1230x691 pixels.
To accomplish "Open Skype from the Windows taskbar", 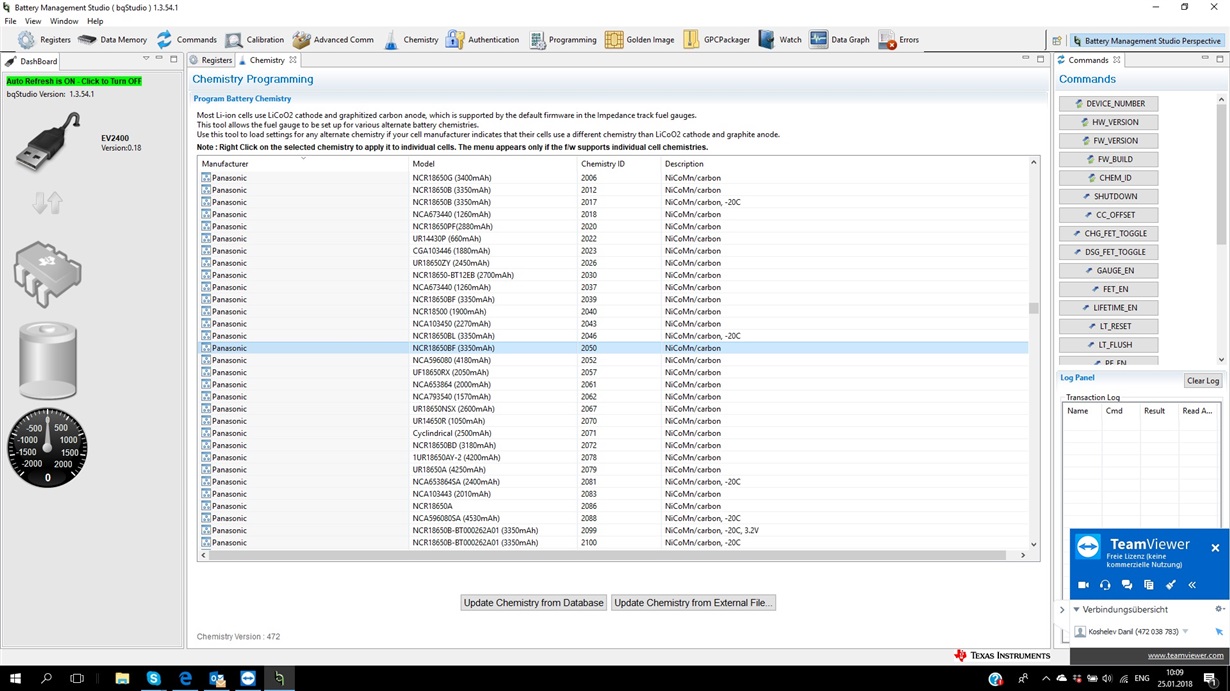I will [x=153, y=678].
